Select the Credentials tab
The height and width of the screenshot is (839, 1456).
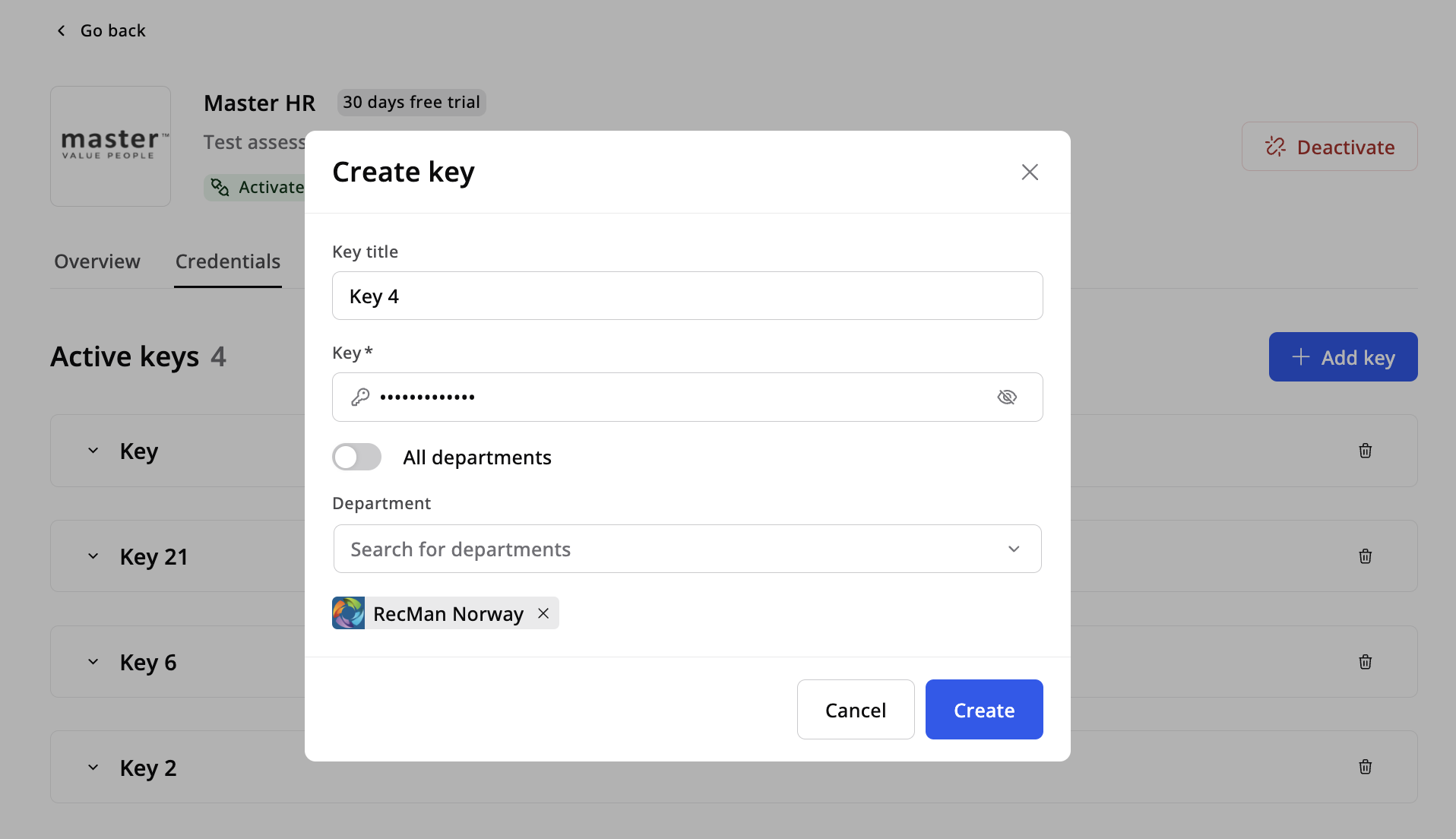[228, 261]
